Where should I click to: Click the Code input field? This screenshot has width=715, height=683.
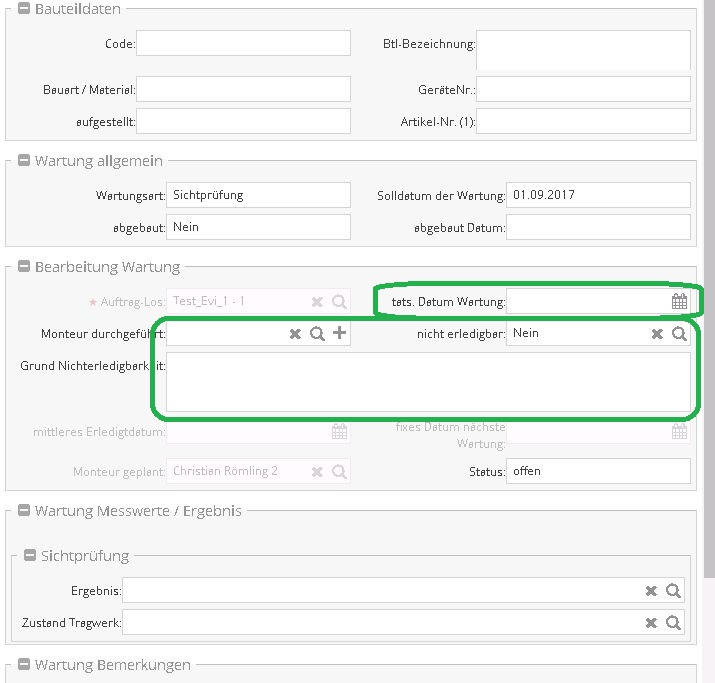[x=243, y=43]
